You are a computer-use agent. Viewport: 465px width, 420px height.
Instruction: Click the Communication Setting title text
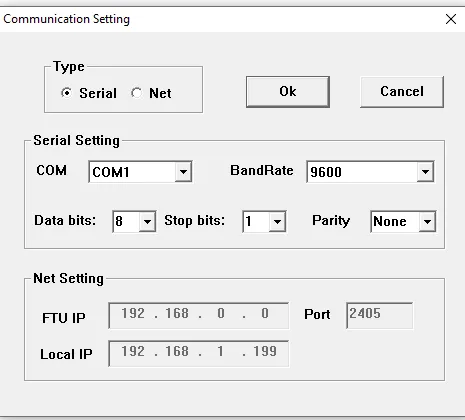tap(67, 19)
